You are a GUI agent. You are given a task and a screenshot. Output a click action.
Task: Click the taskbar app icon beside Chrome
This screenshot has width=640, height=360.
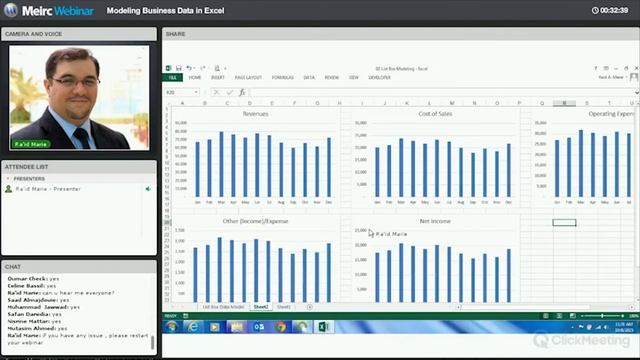(x=302, y=327)
